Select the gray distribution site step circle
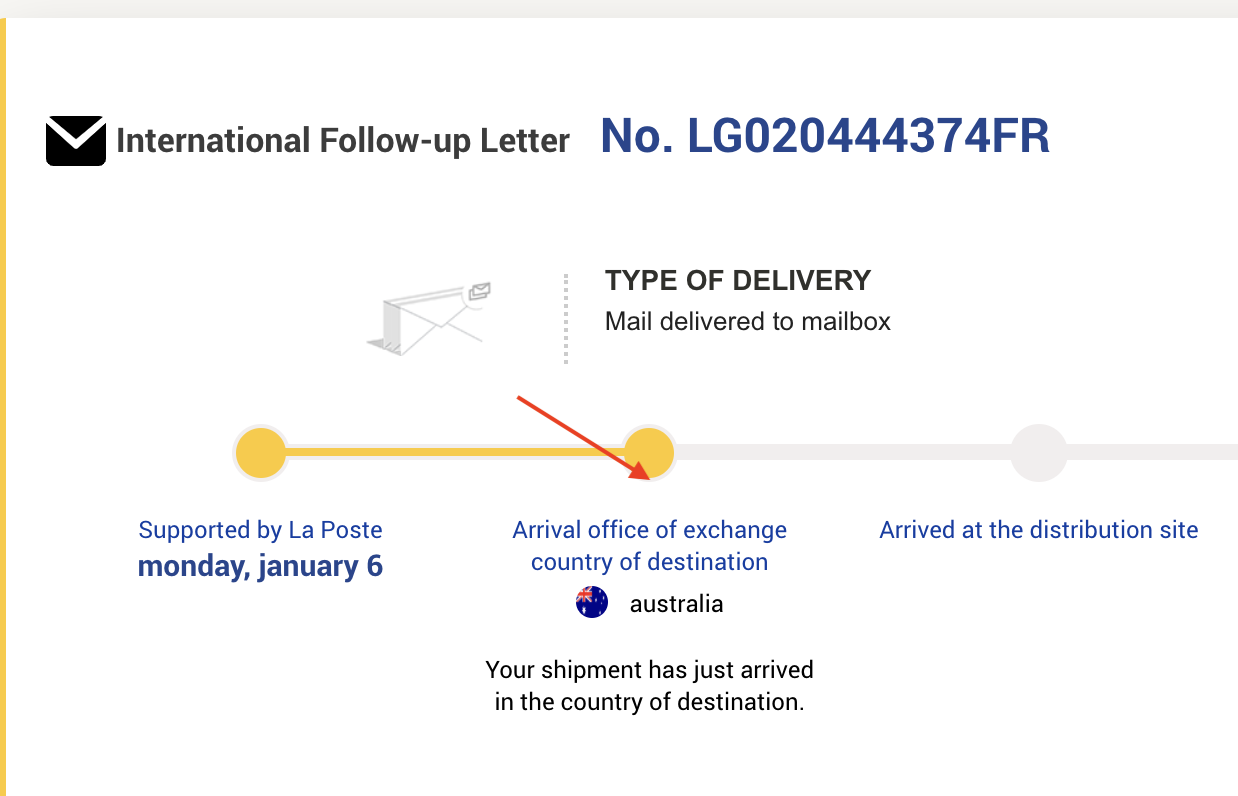Screen dimensions: 1238x796 click(x=1039, y=453)
